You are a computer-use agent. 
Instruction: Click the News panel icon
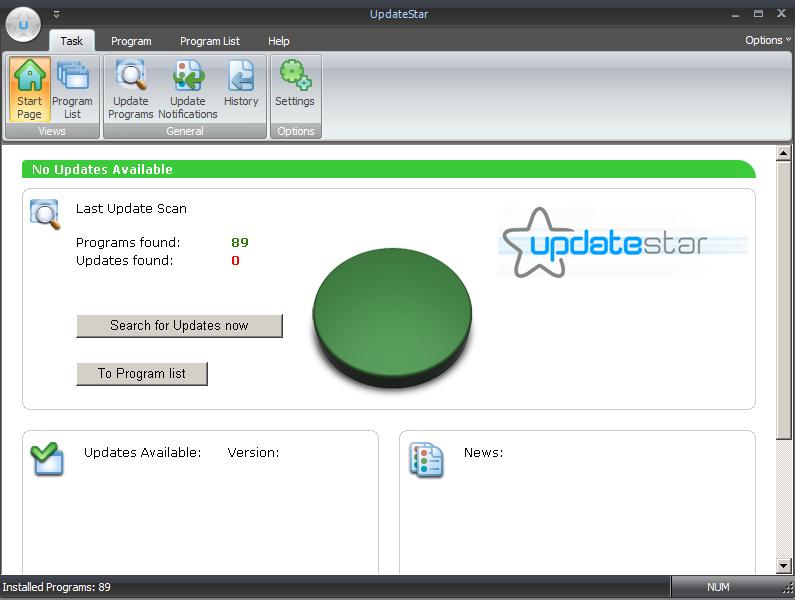pyautogui.click(x=426, y=459)
